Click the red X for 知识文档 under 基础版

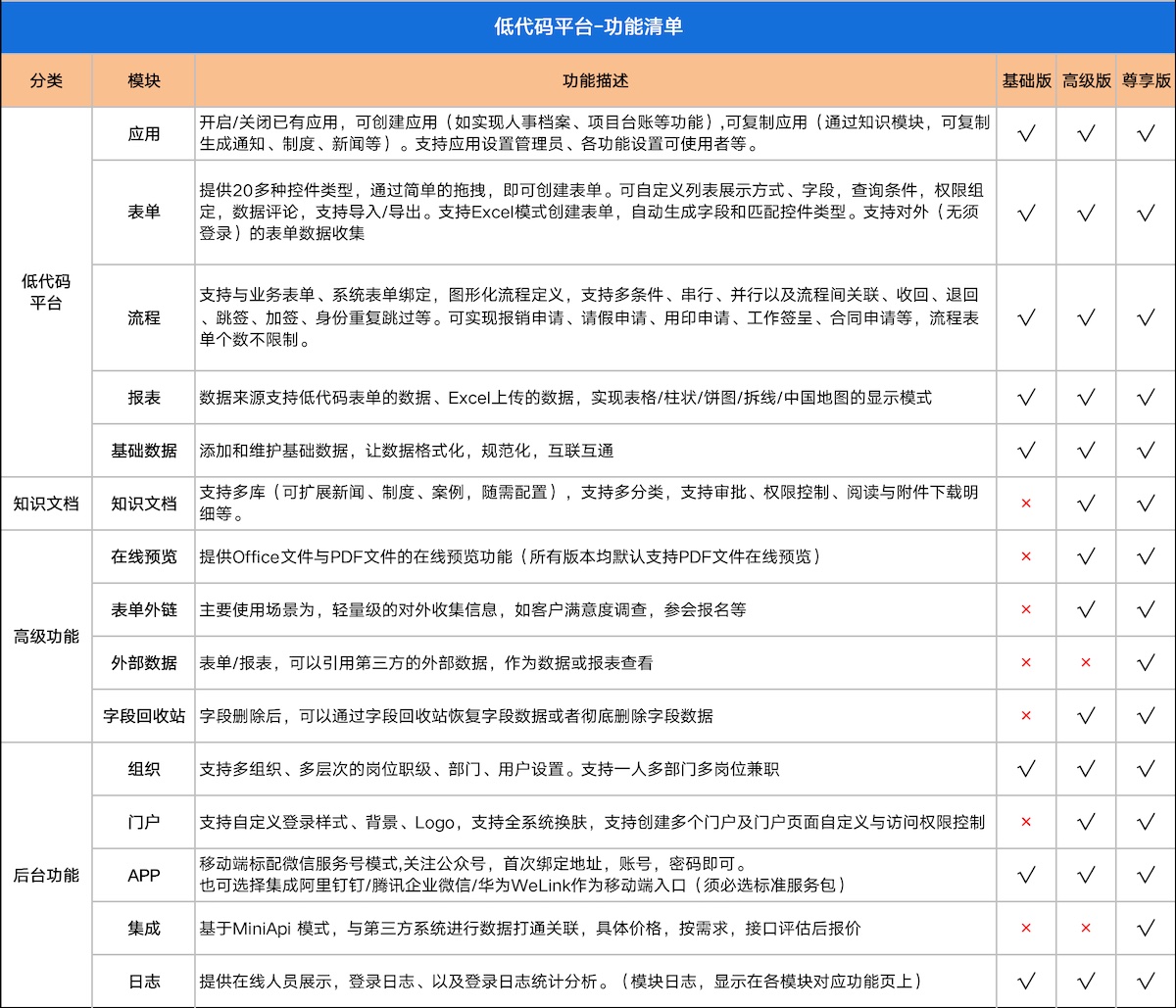pyautogui.click(x=1026, y=504)
